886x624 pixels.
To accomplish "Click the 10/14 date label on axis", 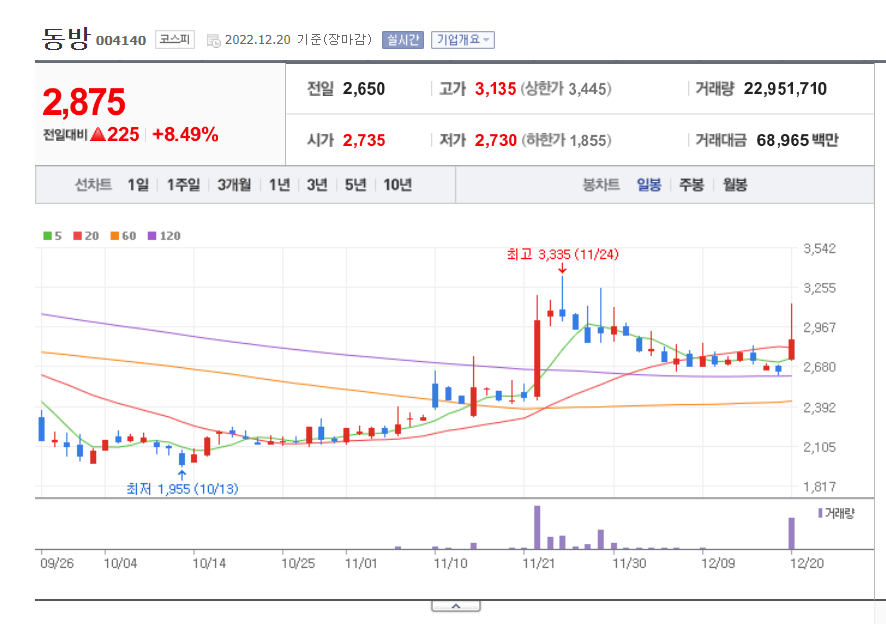I will point(209,564).
